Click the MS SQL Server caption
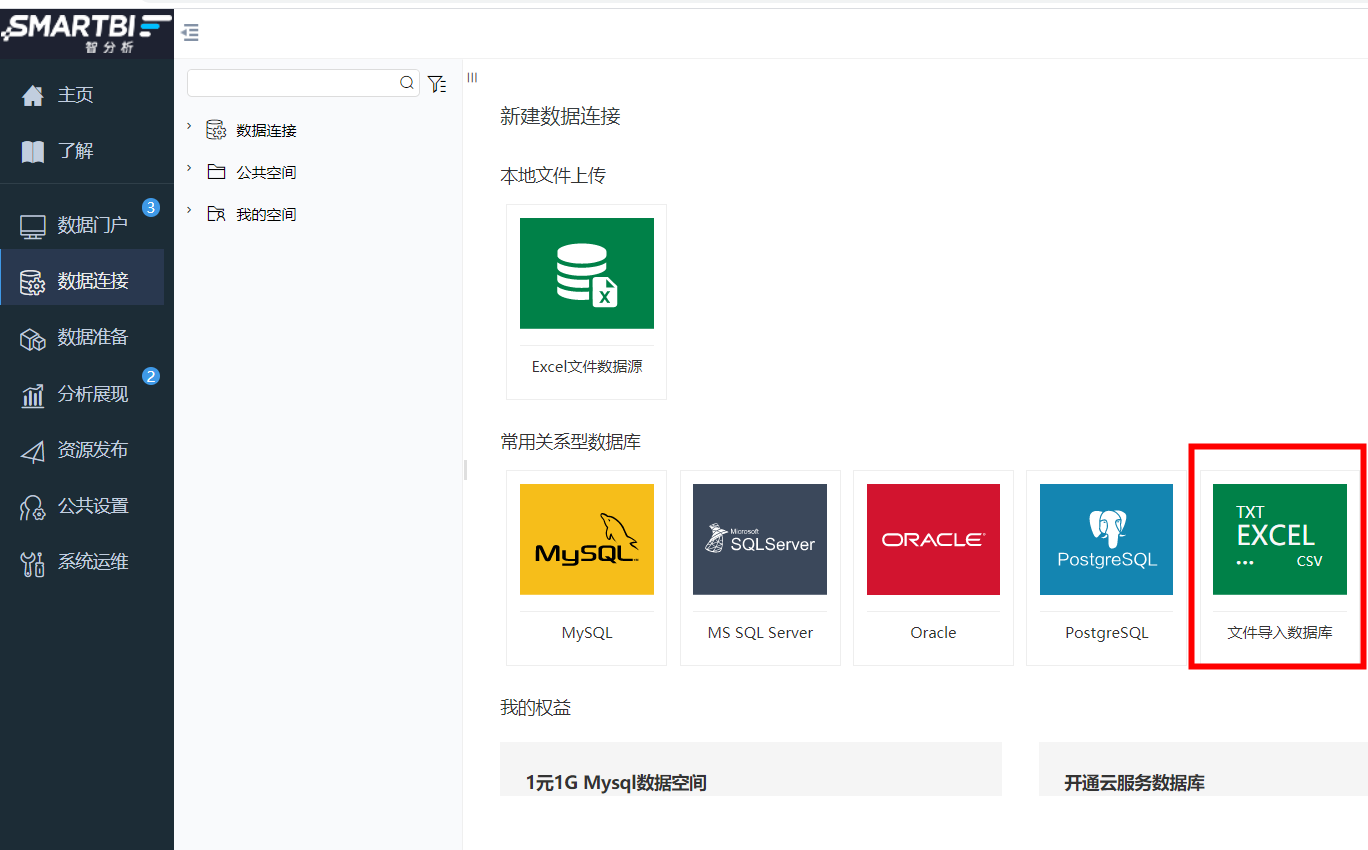1368x850 pixels. click(x=760, y=633)
